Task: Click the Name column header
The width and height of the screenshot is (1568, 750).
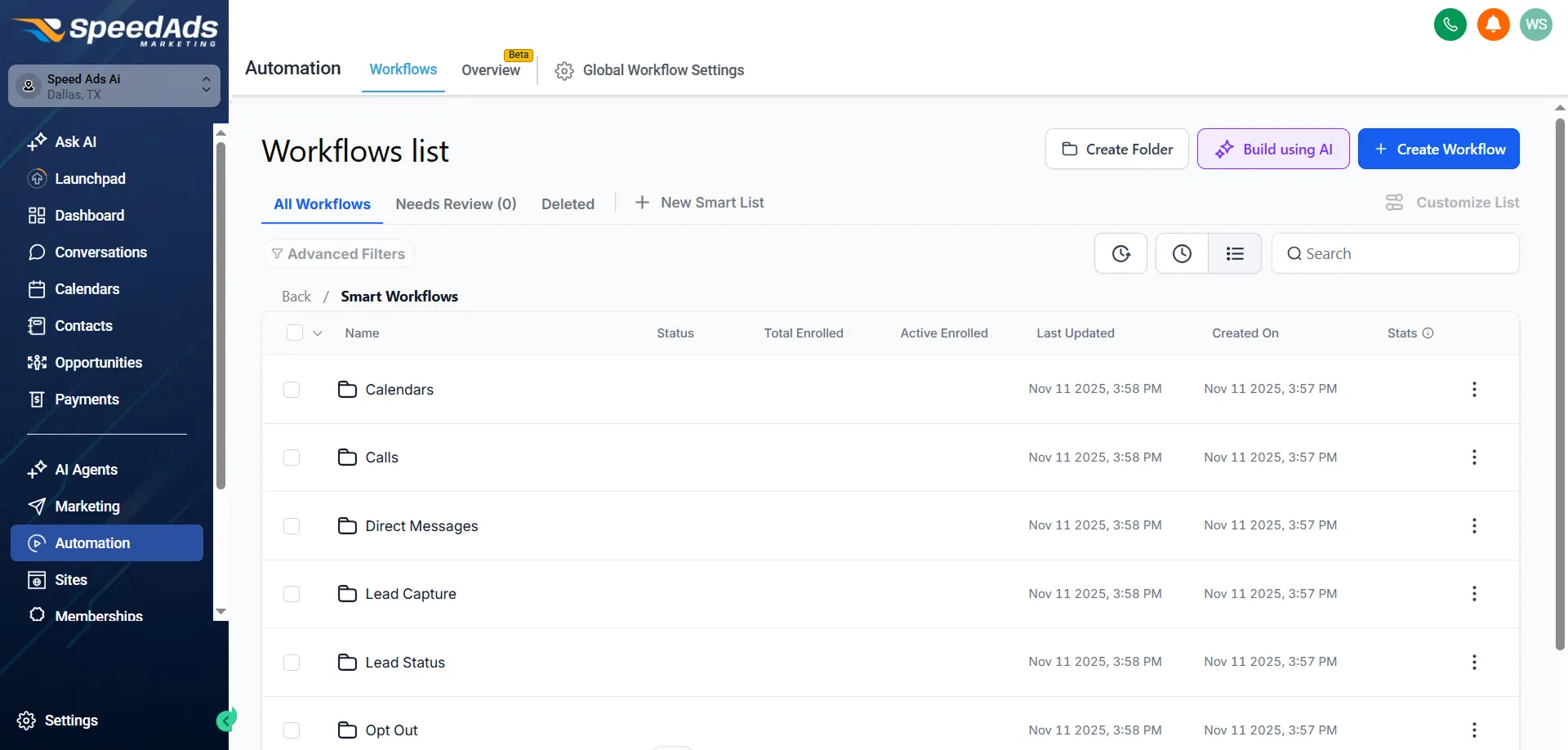Action: click(362, 333)
